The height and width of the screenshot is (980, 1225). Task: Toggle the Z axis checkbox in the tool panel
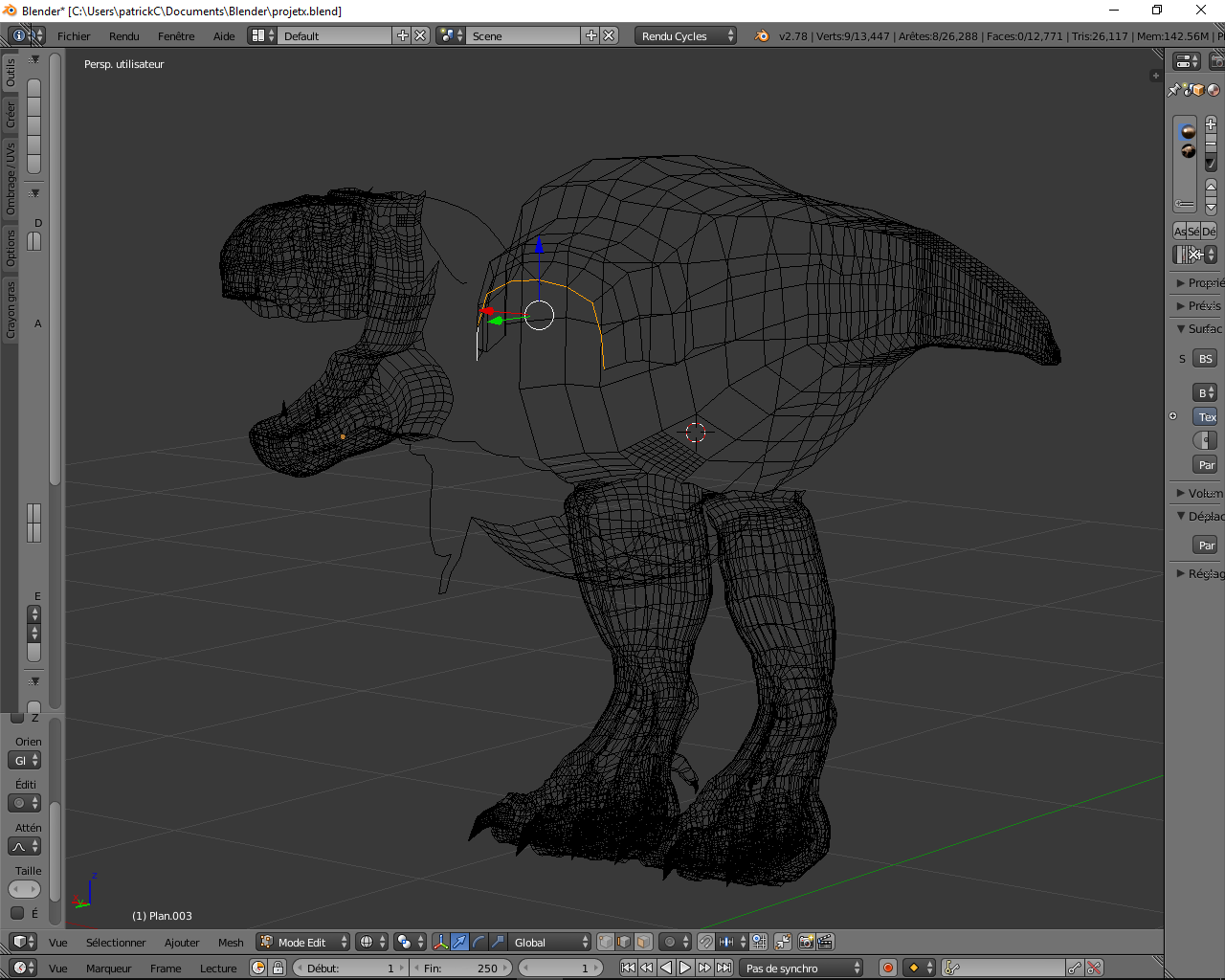pos(17,717)
